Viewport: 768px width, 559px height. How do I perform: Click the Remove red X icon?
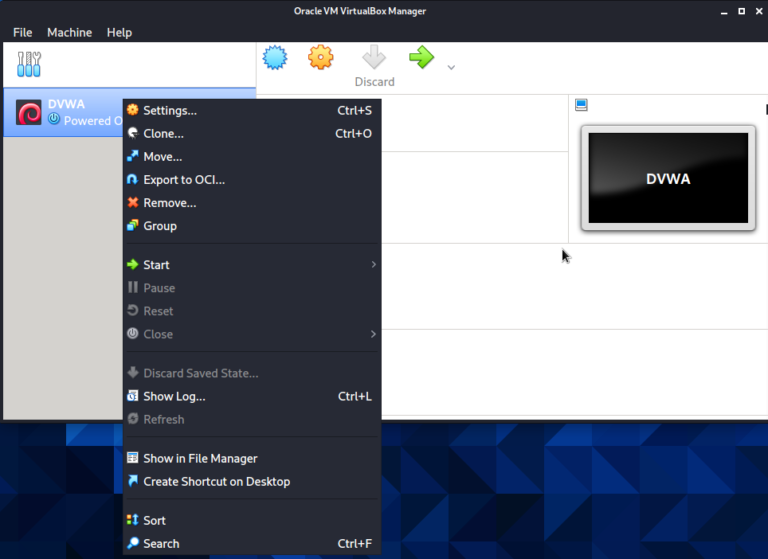(133, 203)
